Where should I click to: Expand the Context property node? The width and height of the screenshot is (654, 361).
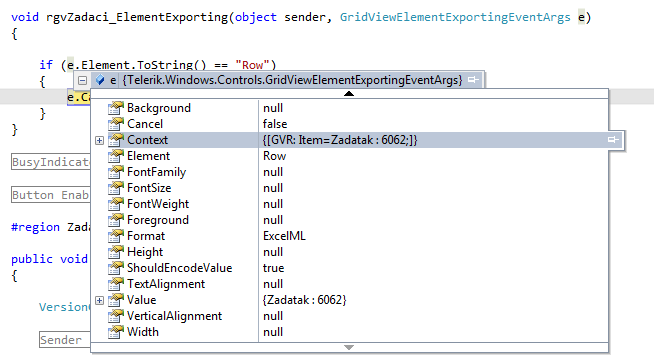point(99,140)
